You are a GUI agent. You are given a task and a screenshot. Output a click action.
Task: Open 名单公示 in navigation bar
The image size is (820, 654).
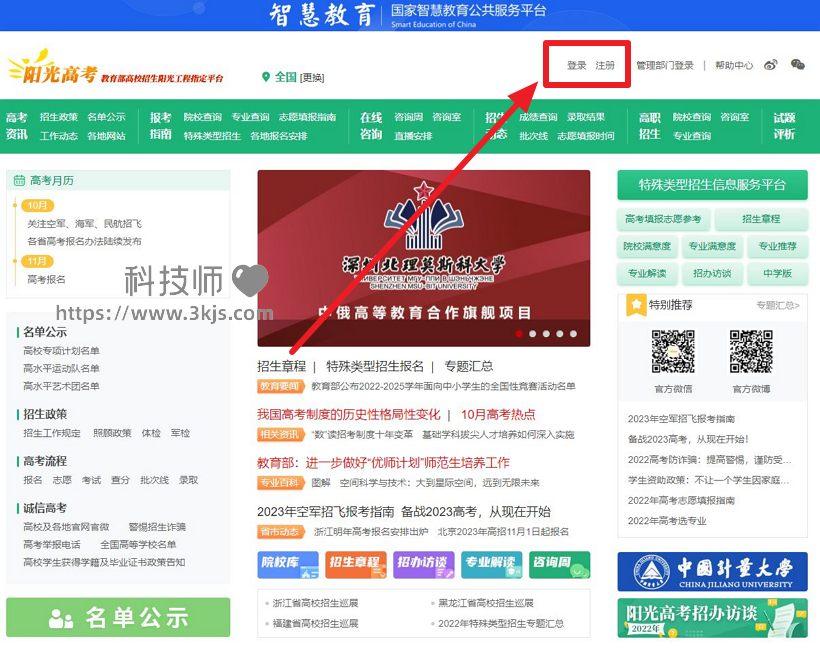coord(106,117)
